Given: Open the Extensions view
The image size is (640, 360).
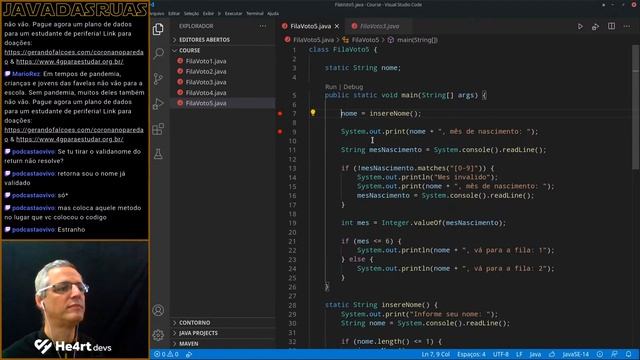Looking at the screenshot, I should pyautogui.click(x=158, y=129).
